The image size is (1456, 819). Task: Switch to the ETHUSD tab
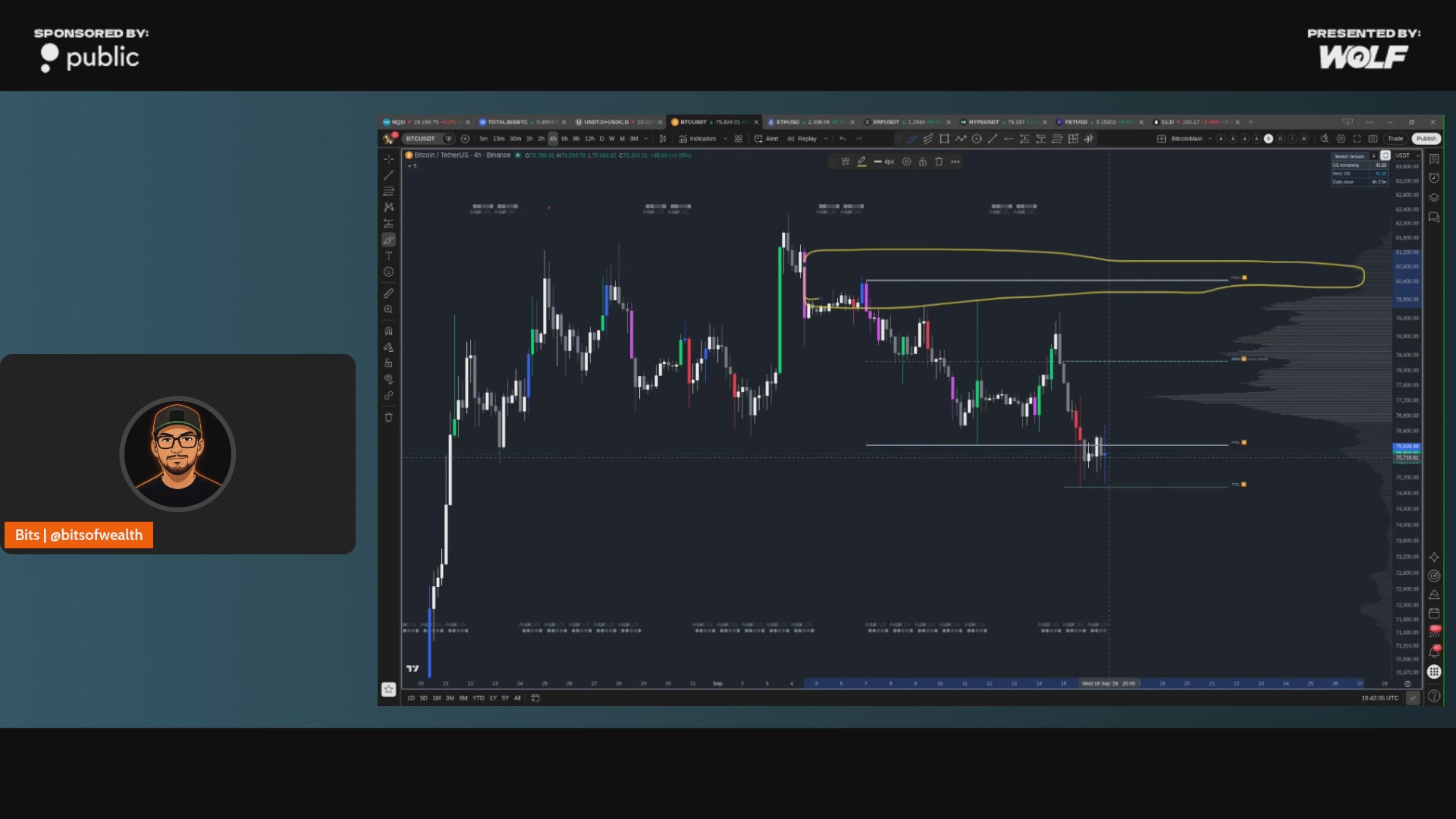coord(787,122)
